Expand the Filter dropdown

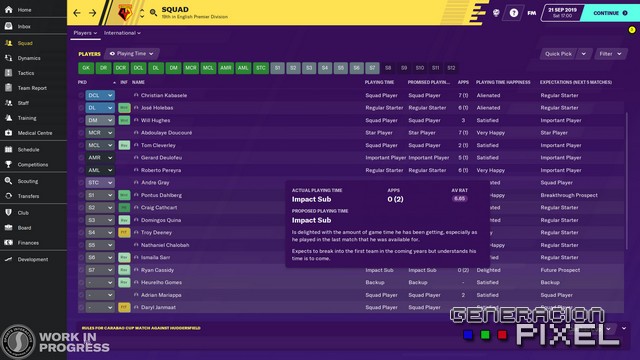point(610,54)
